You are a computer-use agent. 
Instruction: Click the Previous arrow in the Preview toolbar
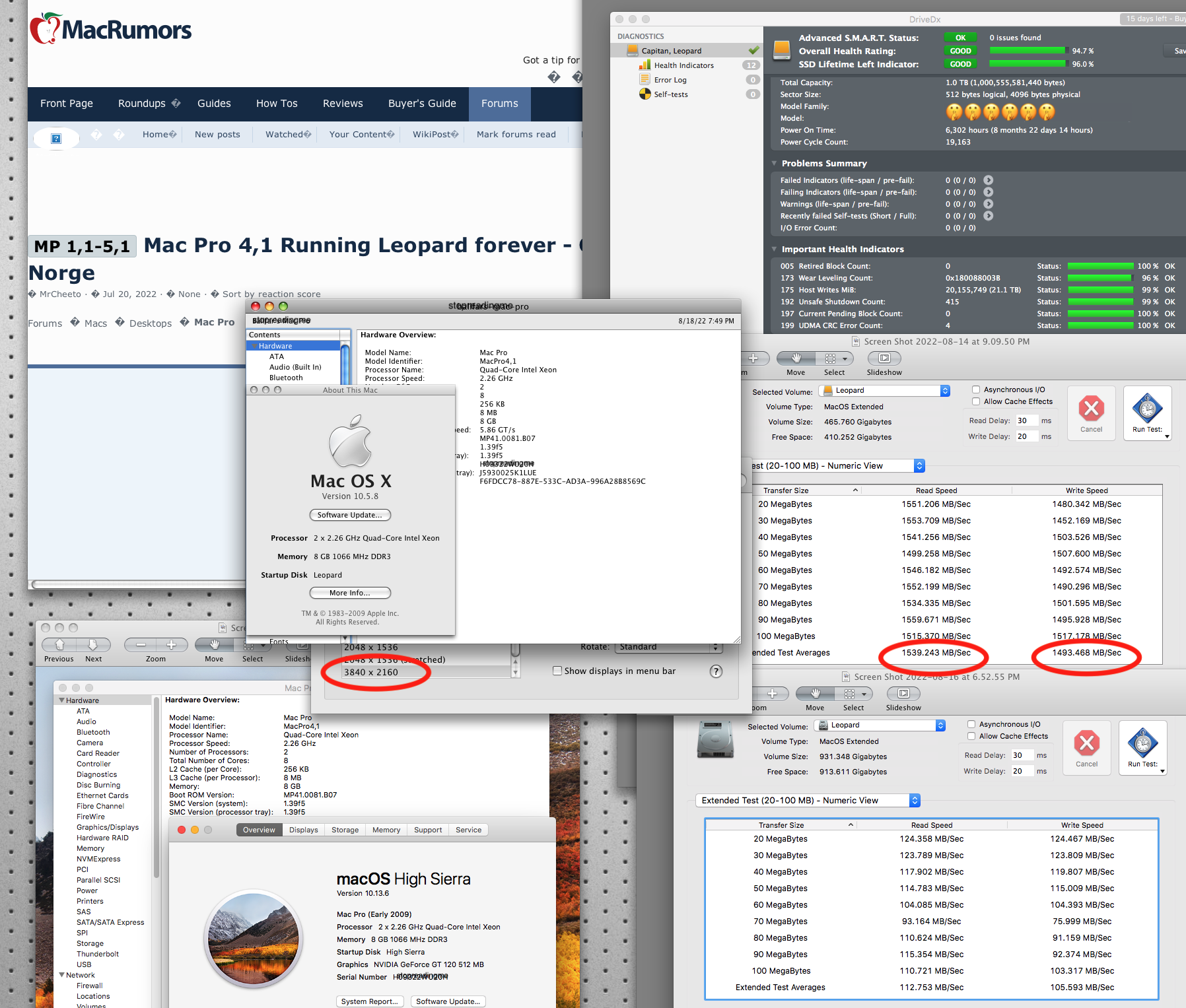pyautogui.click(x=59, y=644)
